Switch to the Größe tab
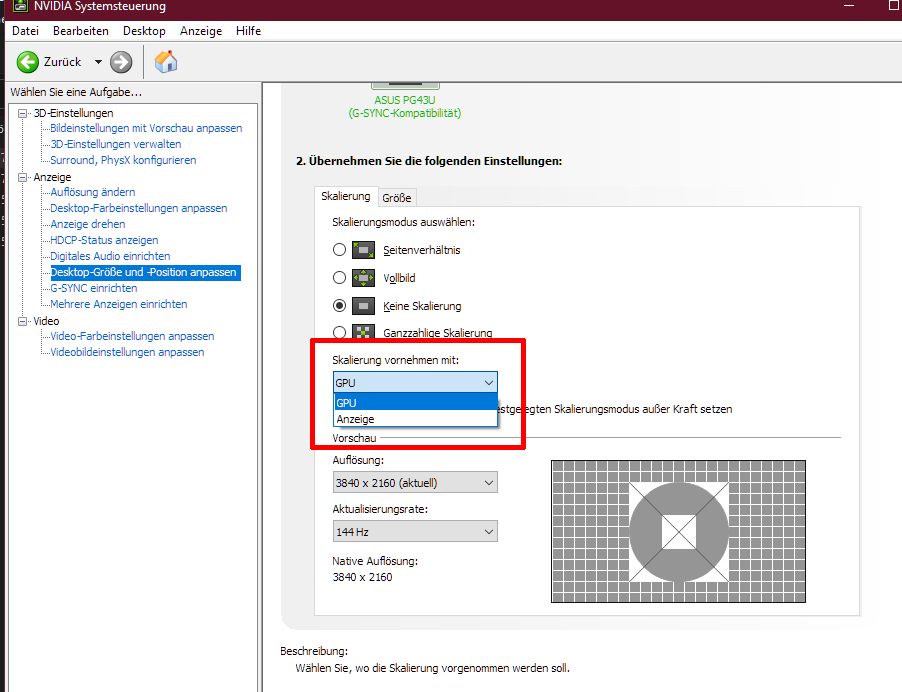The height and width of the screenshot is (692, 902). point(397,198)
